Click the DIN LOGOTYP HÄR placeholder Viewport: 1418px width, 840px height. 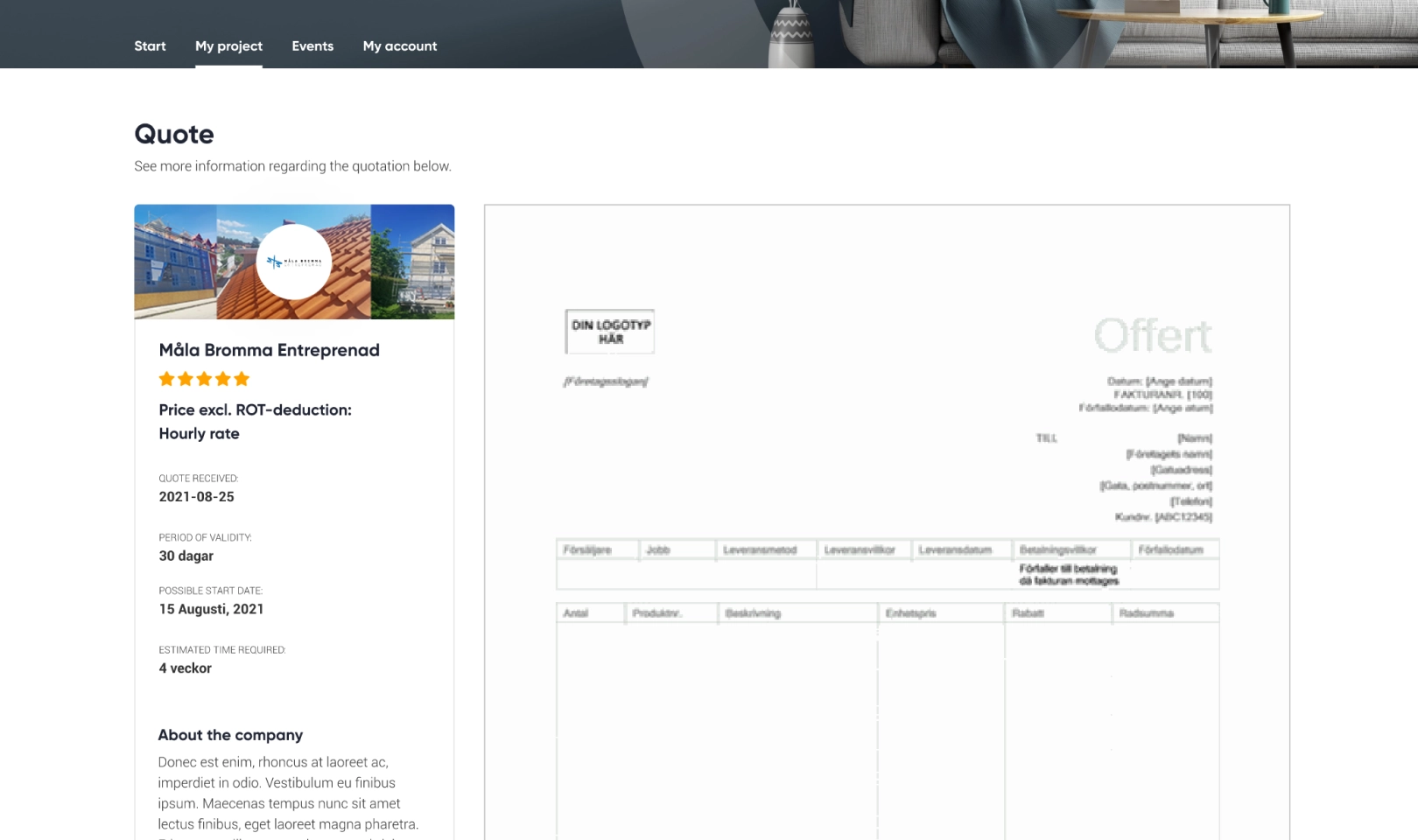(x=610, y=332)
